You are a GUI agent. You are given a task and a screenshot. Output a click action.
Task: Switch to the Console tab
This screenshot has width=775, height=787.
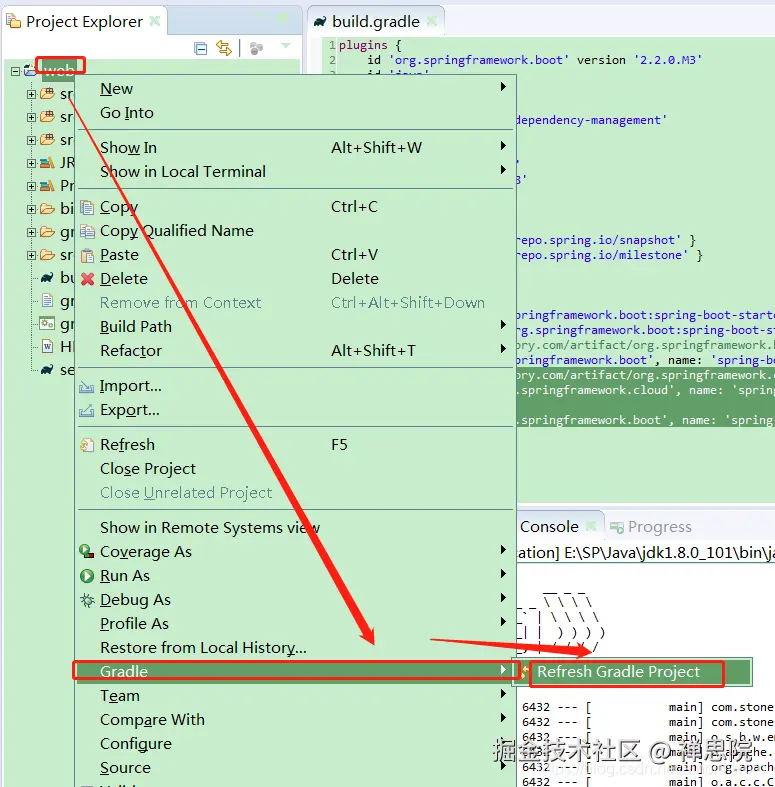point(549,527)
